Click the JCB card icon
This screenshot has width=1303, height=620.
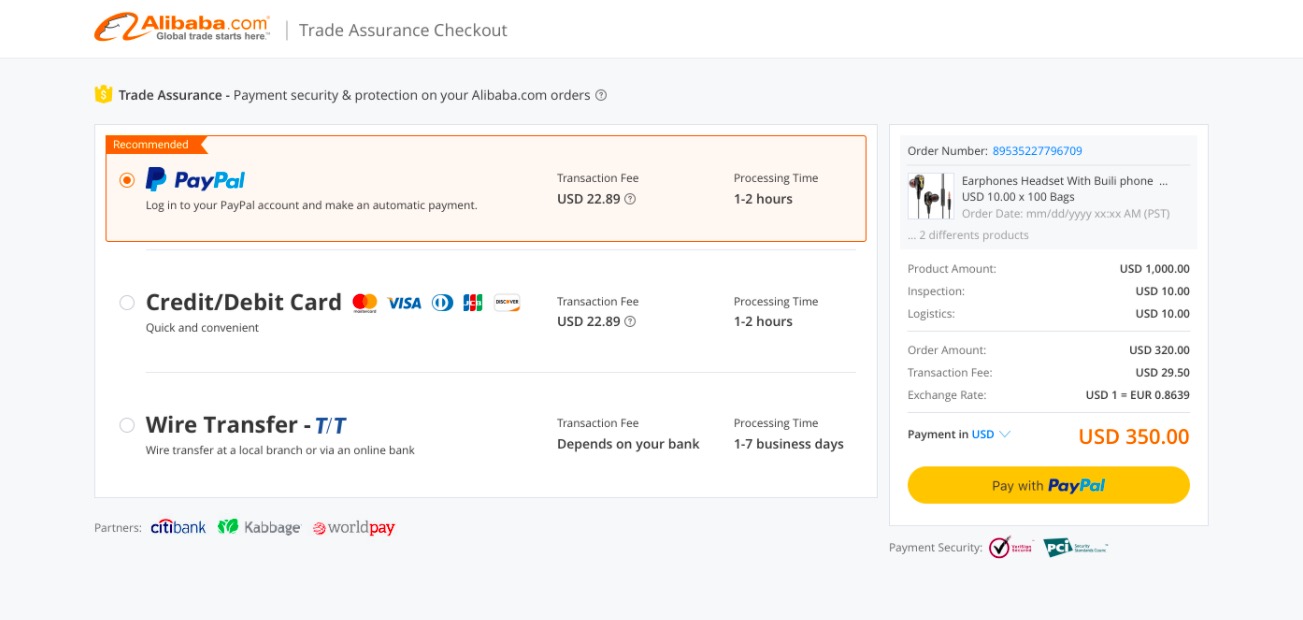pyautogui.click(x=473, y=302)
